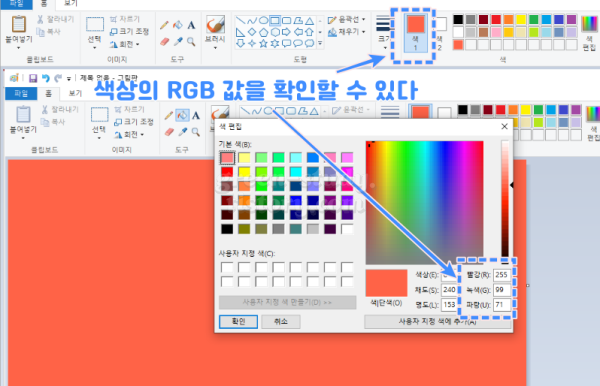Pick the white swatch in 기본 색 grid

tap(347, 229)
